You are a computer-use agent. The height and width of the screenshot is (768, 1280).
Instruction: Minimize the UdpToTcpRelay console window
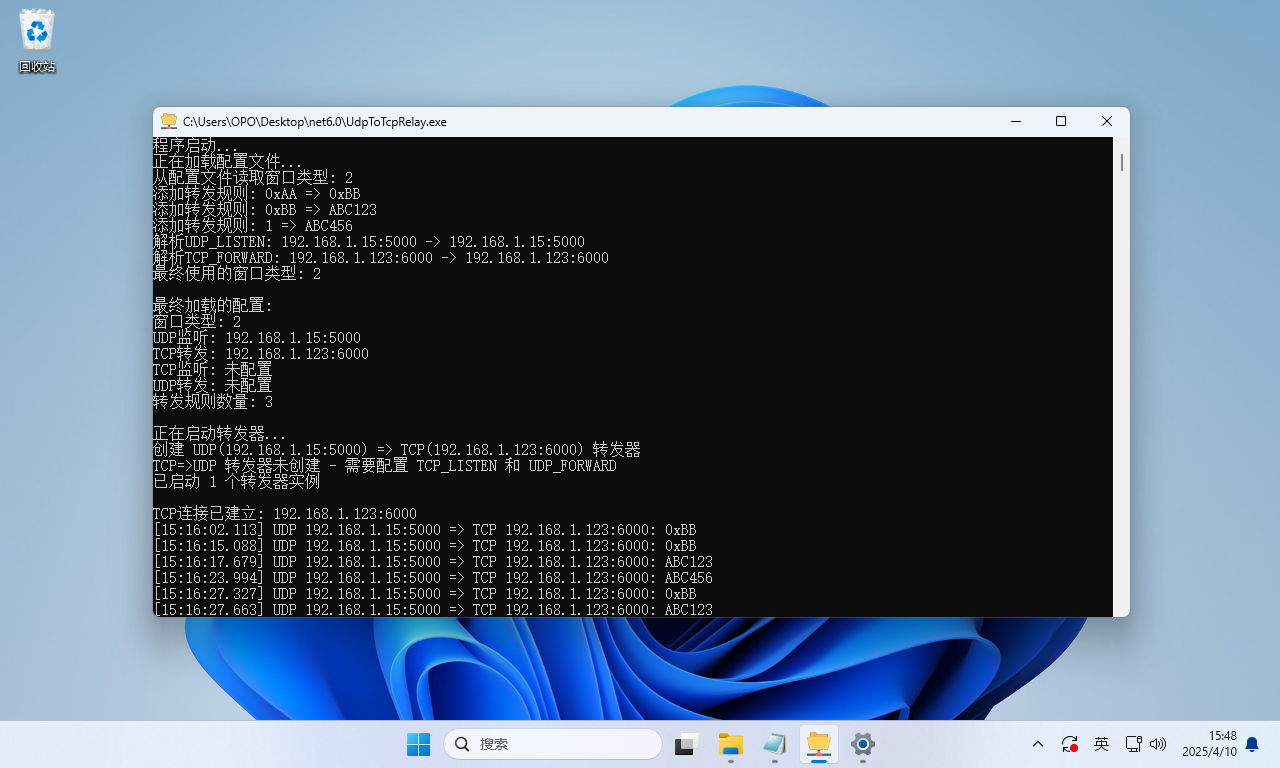click(x=1016, y=121)
